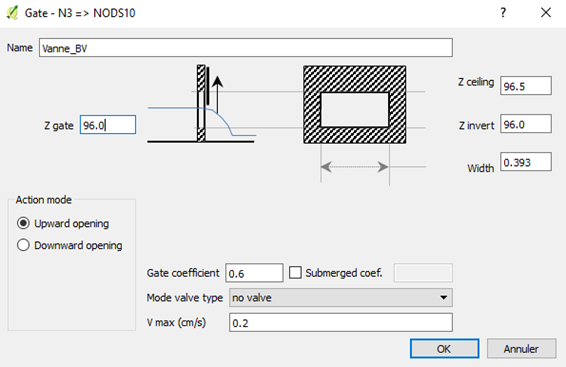566x367 pixels.
Task: Click the Z gate input field
Action: click(x=108, y=125)
